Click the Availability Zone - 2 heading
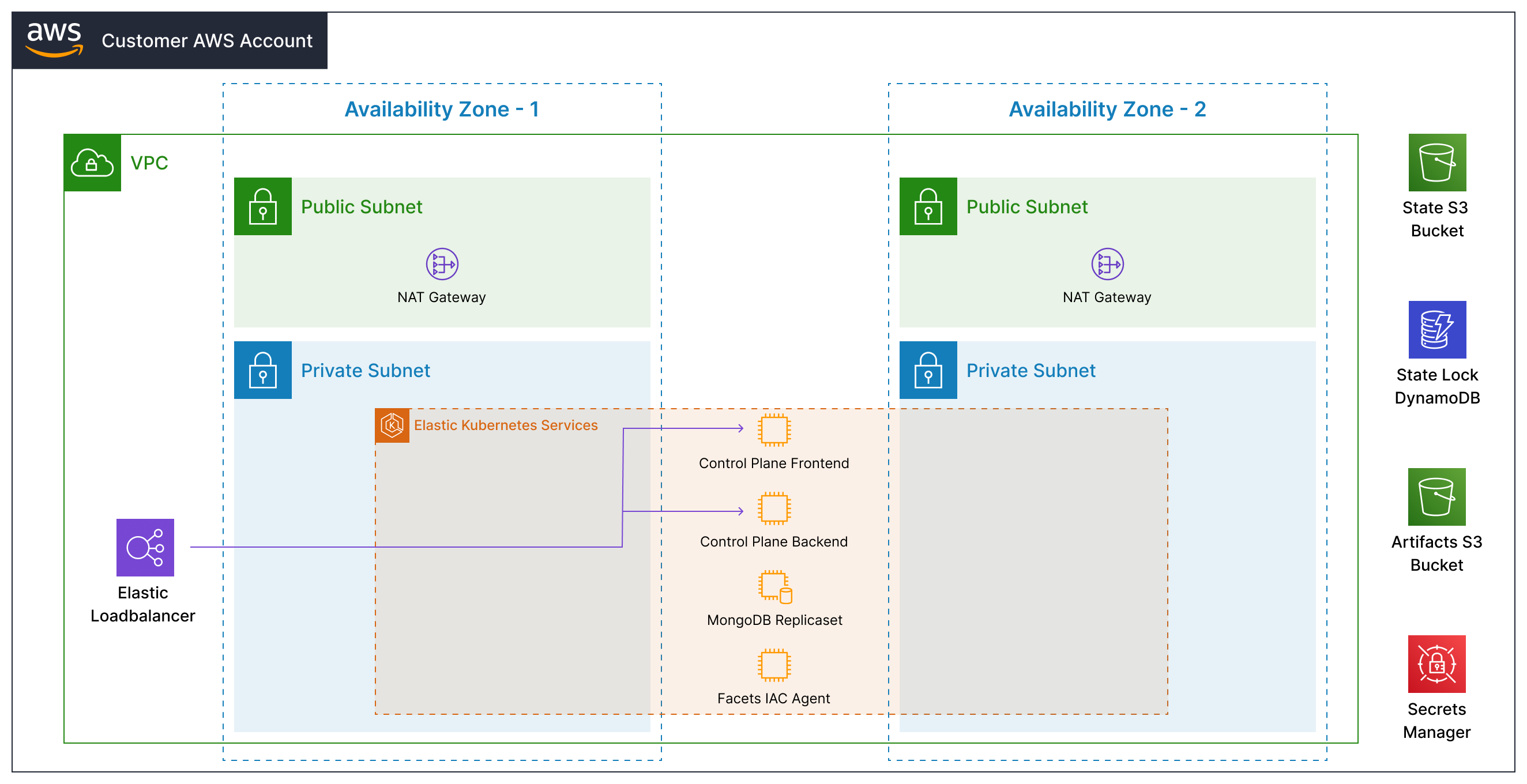The height and width of the screenshot is (784, 1527). click(x=1107, y=110)
